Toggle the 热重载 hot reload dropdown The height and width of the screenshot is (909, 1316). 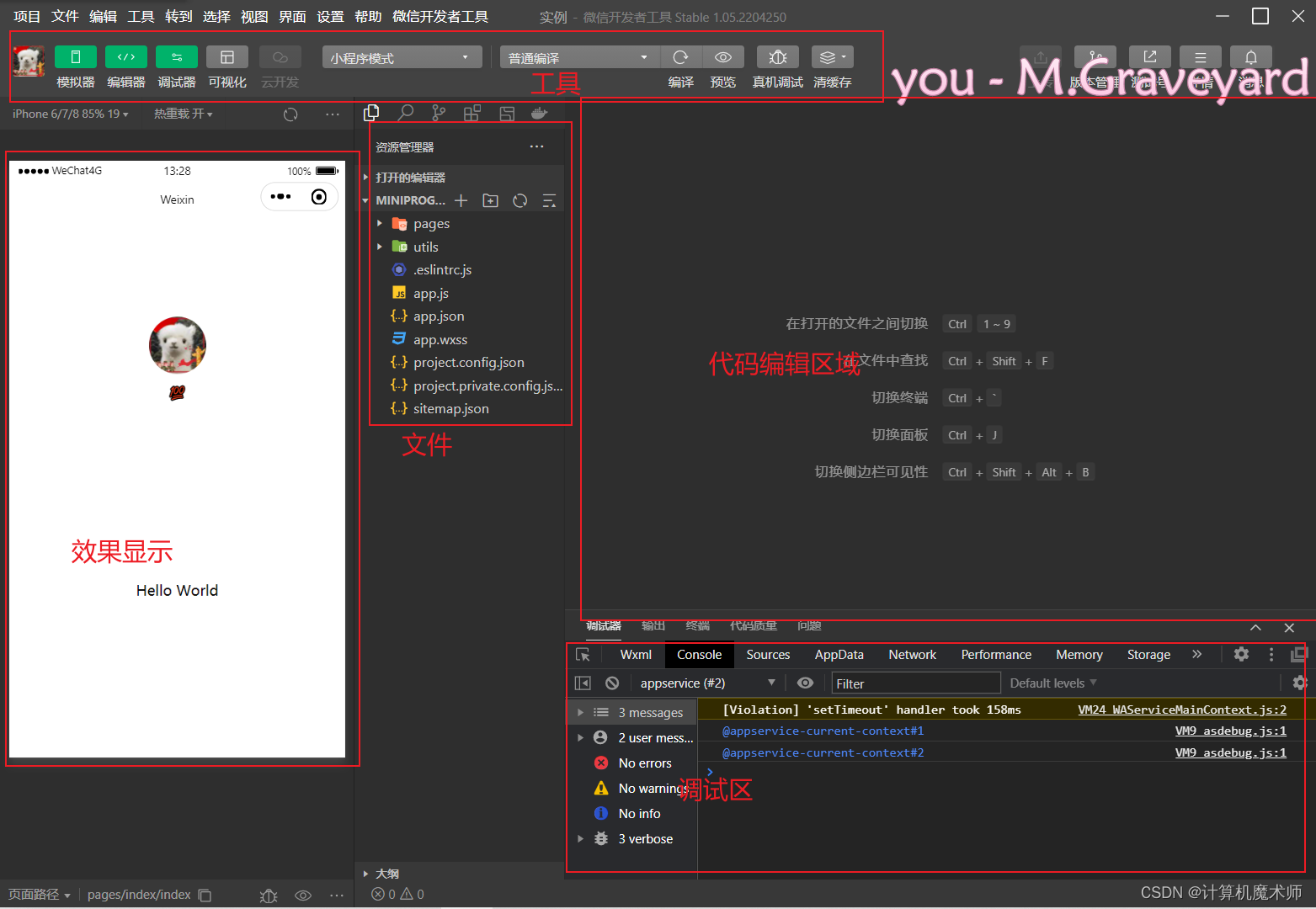[x=184, y=114]
